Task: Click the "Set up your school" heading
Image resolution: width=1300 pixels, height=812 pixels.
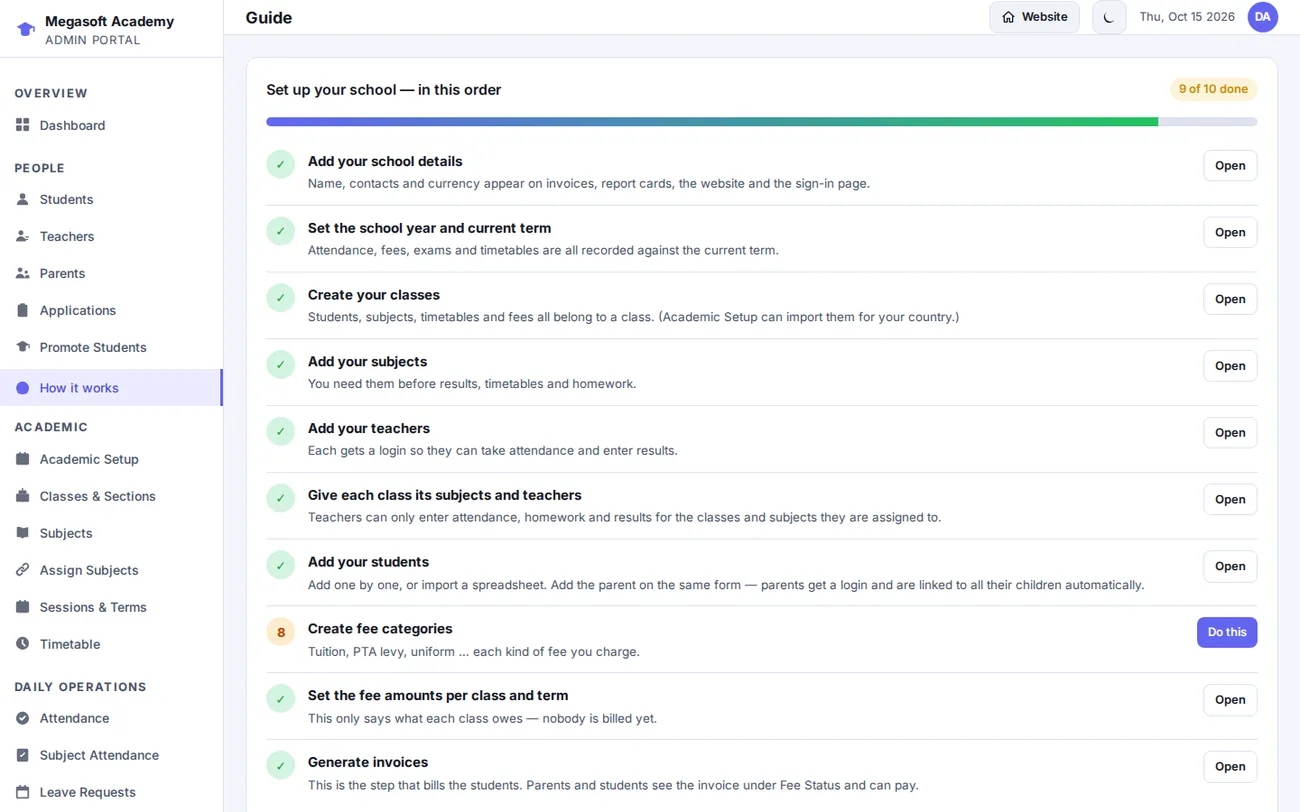Action: coord(383,90)
